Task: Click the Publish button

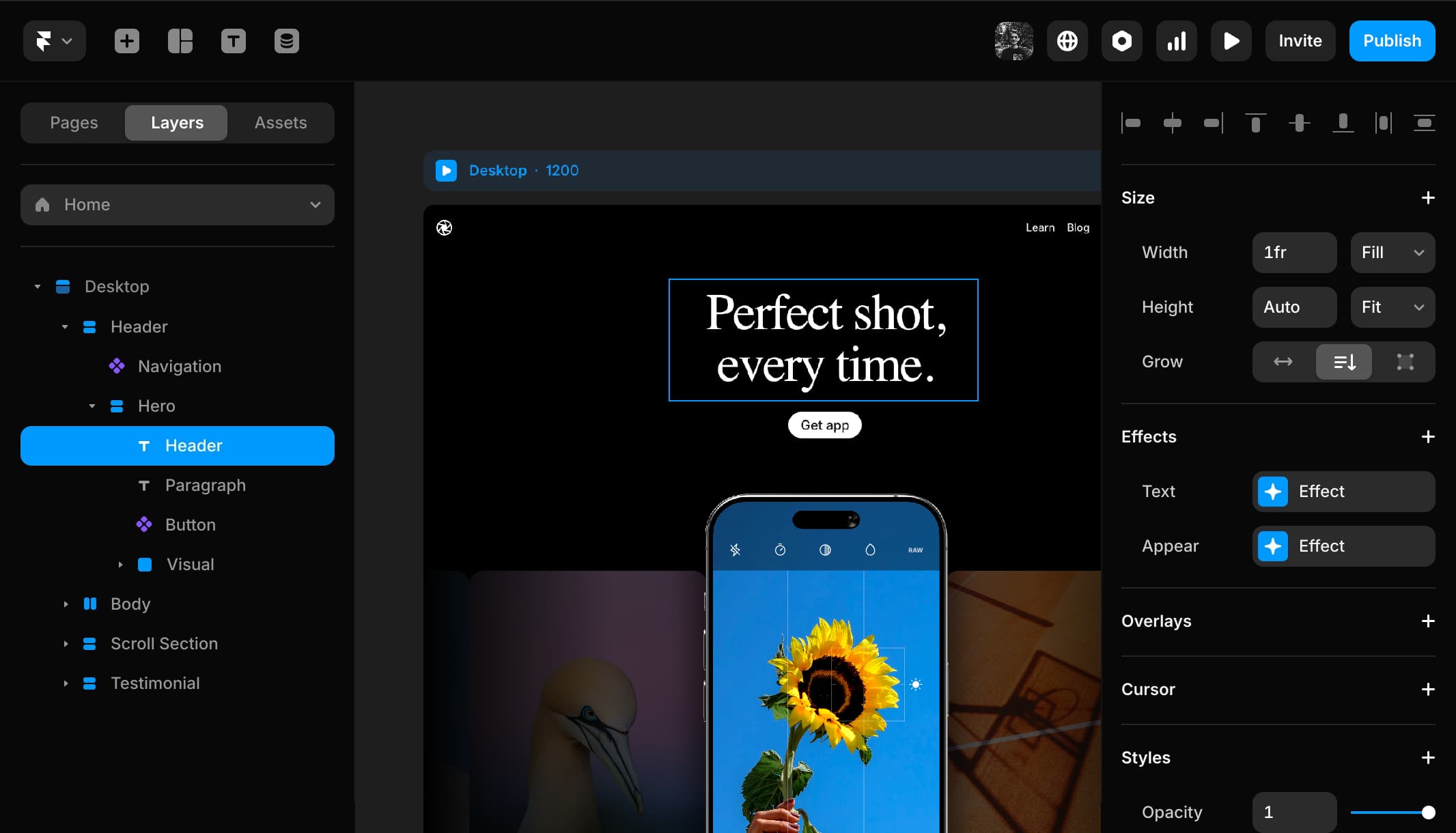Action: coord(1391,41)
